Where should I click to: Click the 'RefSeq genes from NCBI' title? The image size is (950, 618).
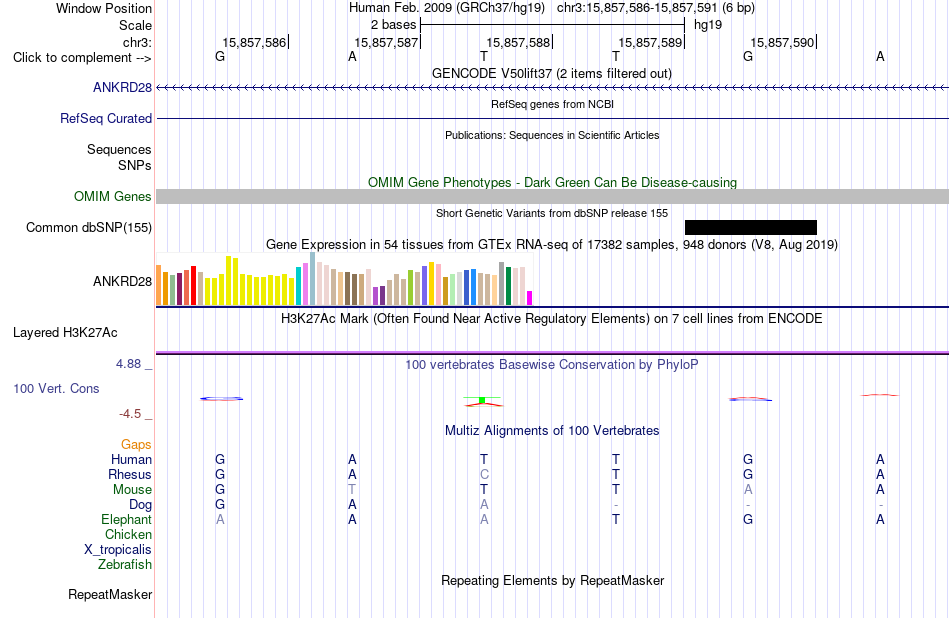[x=552, y=104]
